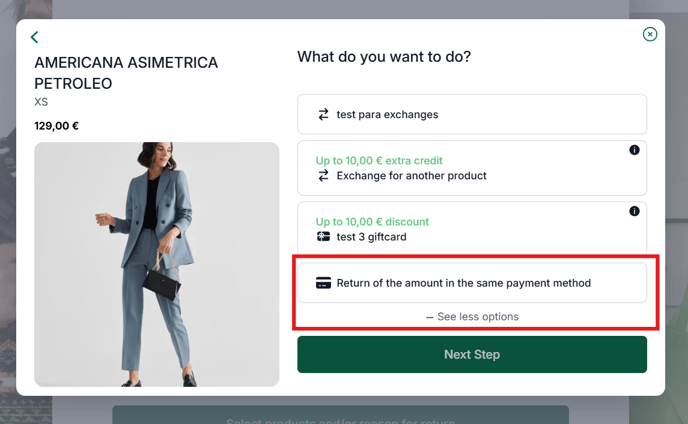Click exchange arrows icon beside Exchange for another product
Screen dimensions: 688x424
[x=323, y=176]
